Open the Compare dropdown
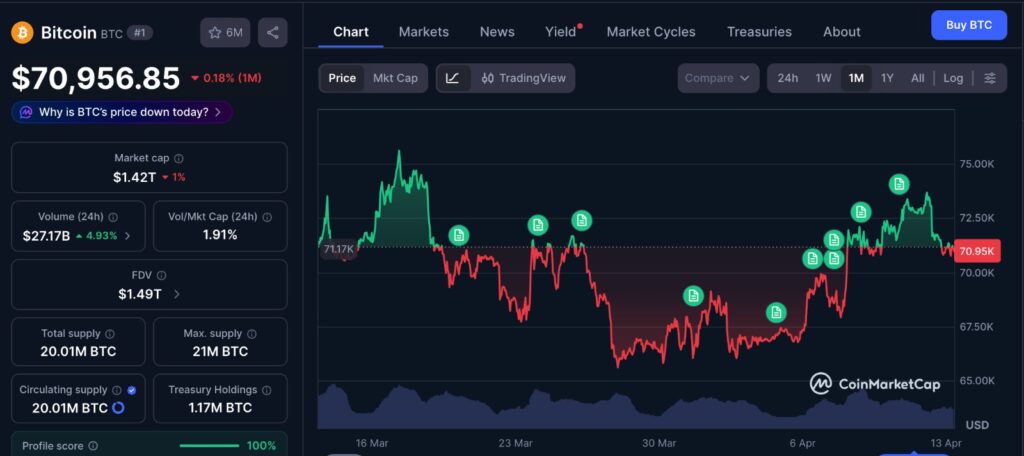 [x=718, y=78]
